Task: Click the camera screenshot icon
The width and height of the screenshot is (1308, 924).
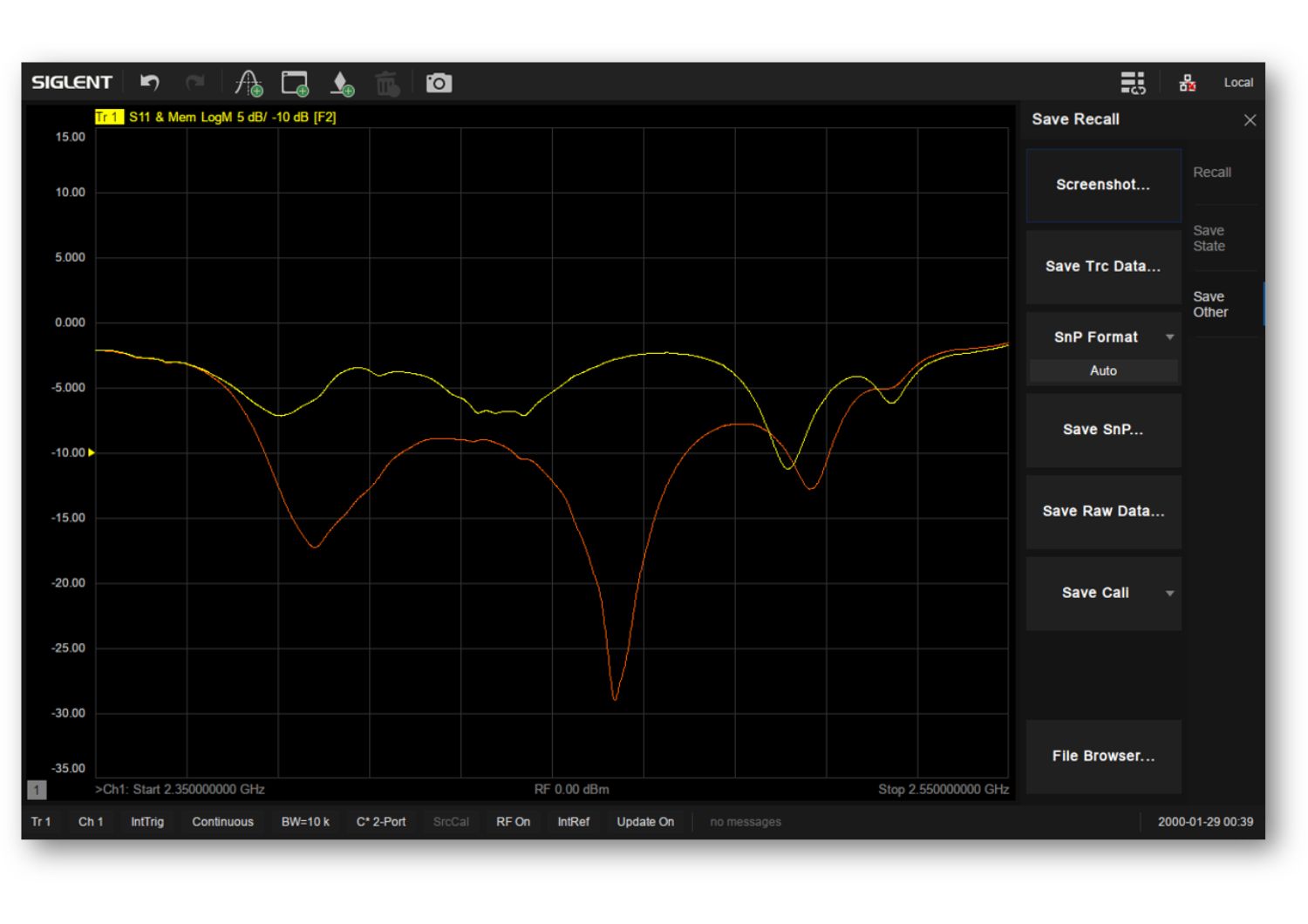Action: pyautogui.click(x=439, y=83)
